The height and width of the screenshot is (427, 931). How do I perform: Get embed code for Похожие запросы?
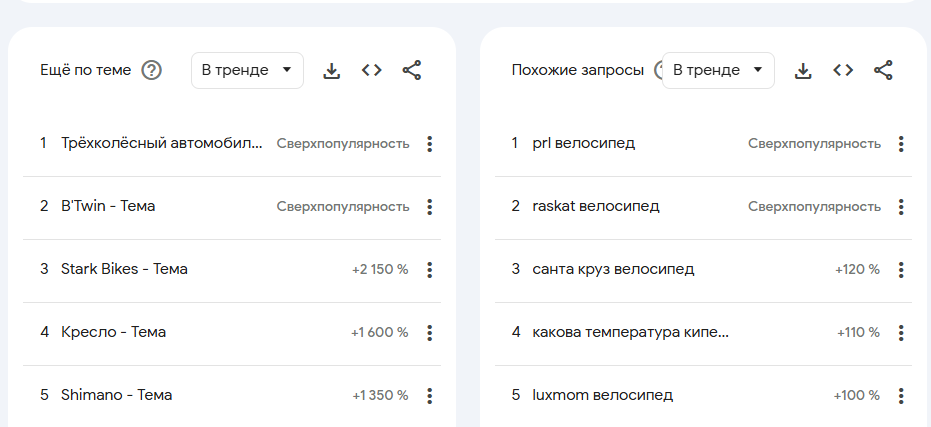pyautogui.click(x=843, y=70)
